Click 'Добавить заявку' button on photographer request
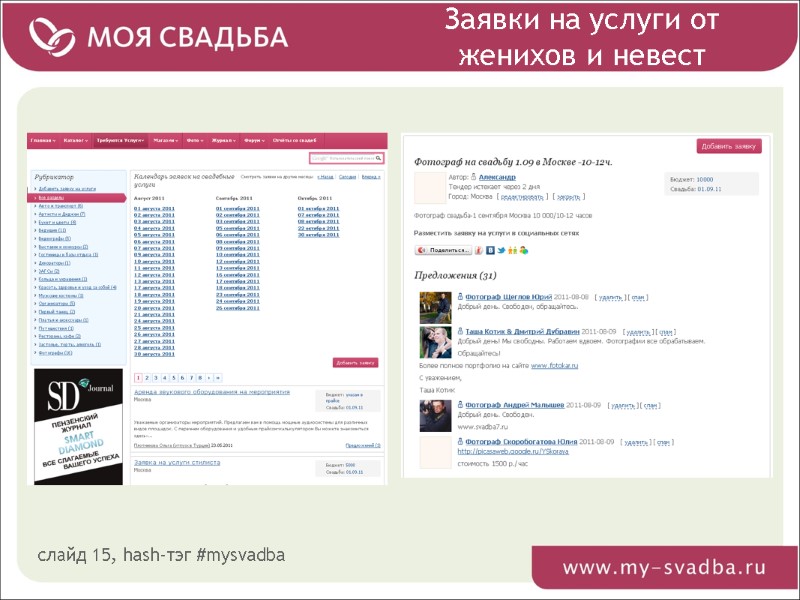This screenshot has height=600, width=800. [x=729, y=146]
